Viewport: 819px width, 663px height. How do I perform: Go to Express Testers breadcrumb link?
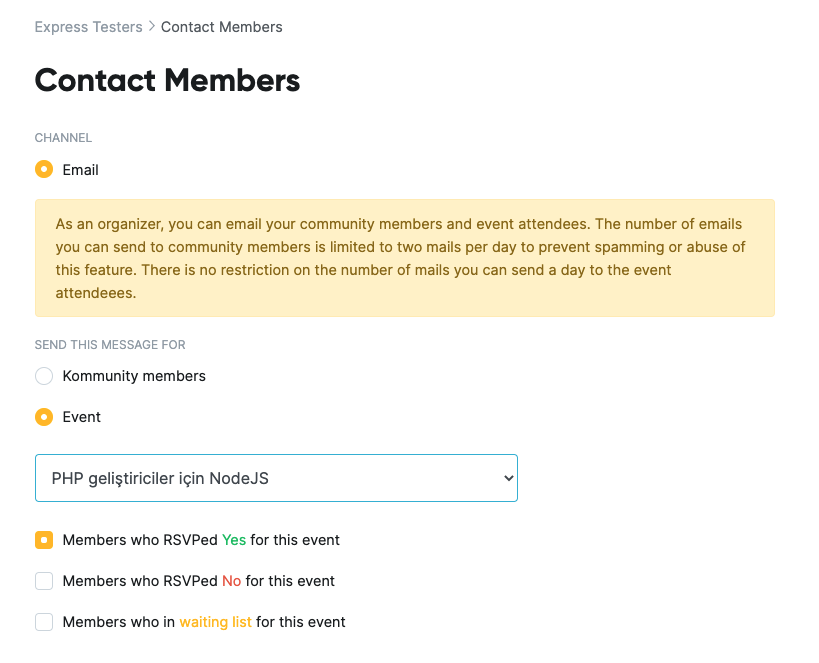(x=88, y=27)
